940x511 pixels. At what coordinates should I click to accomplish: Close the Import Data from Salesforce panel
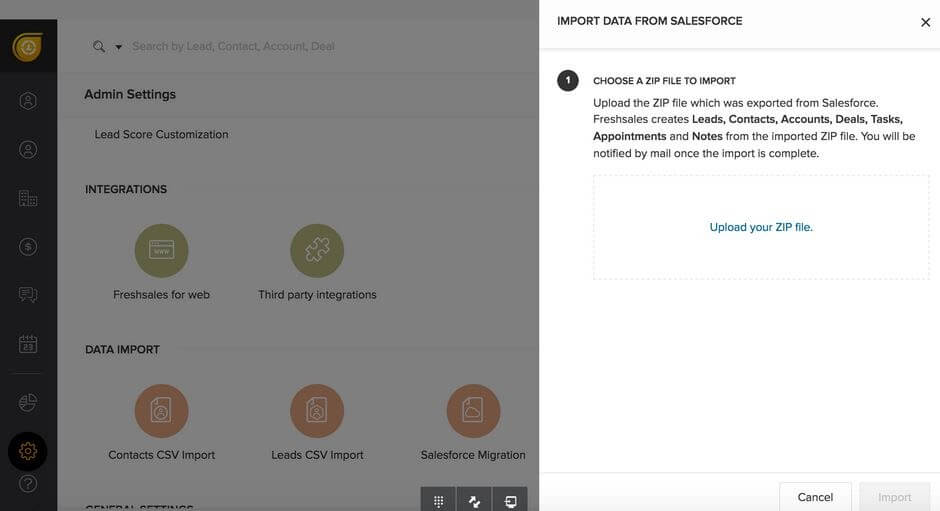(x=926, y=22)
